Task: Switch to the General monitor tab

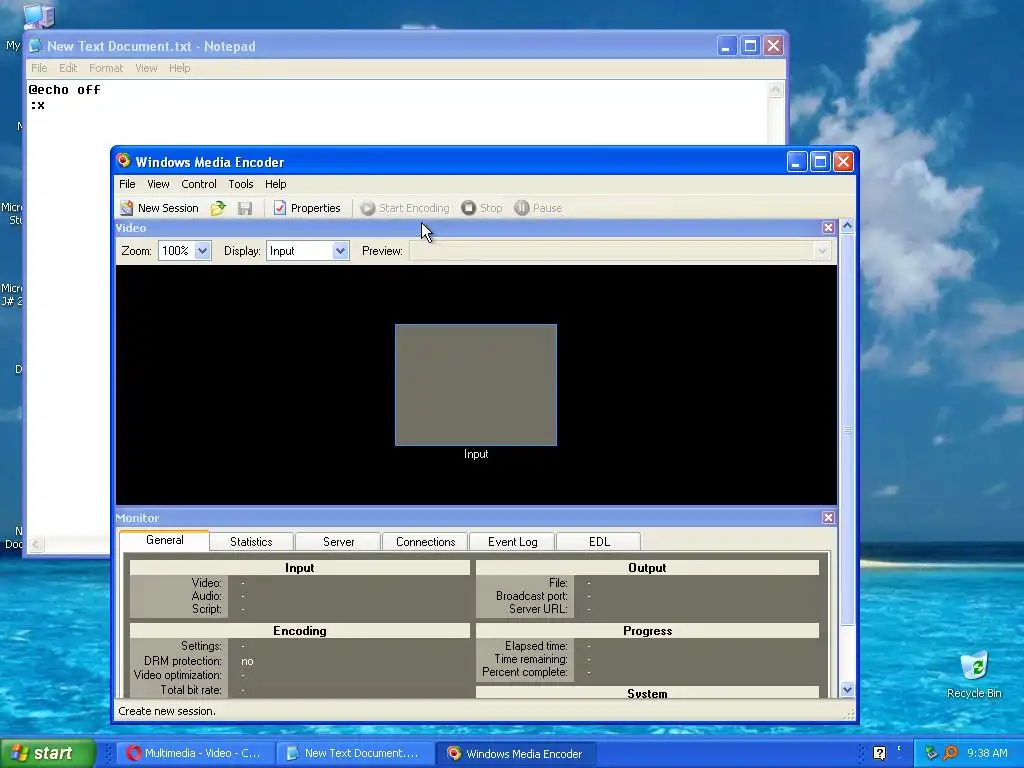Action: [165, 540]
